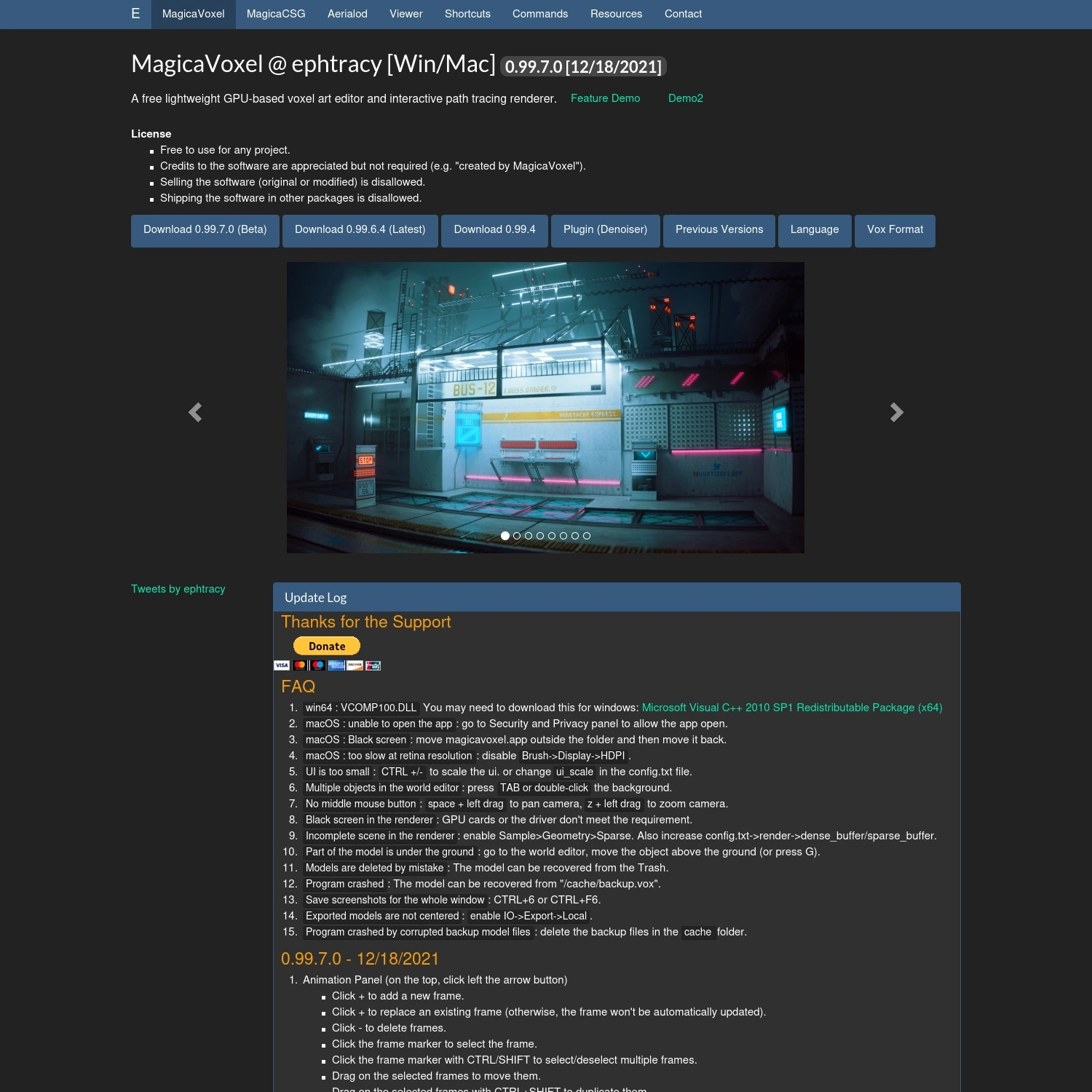Open the MagicaVoxel nav tab

194,14
